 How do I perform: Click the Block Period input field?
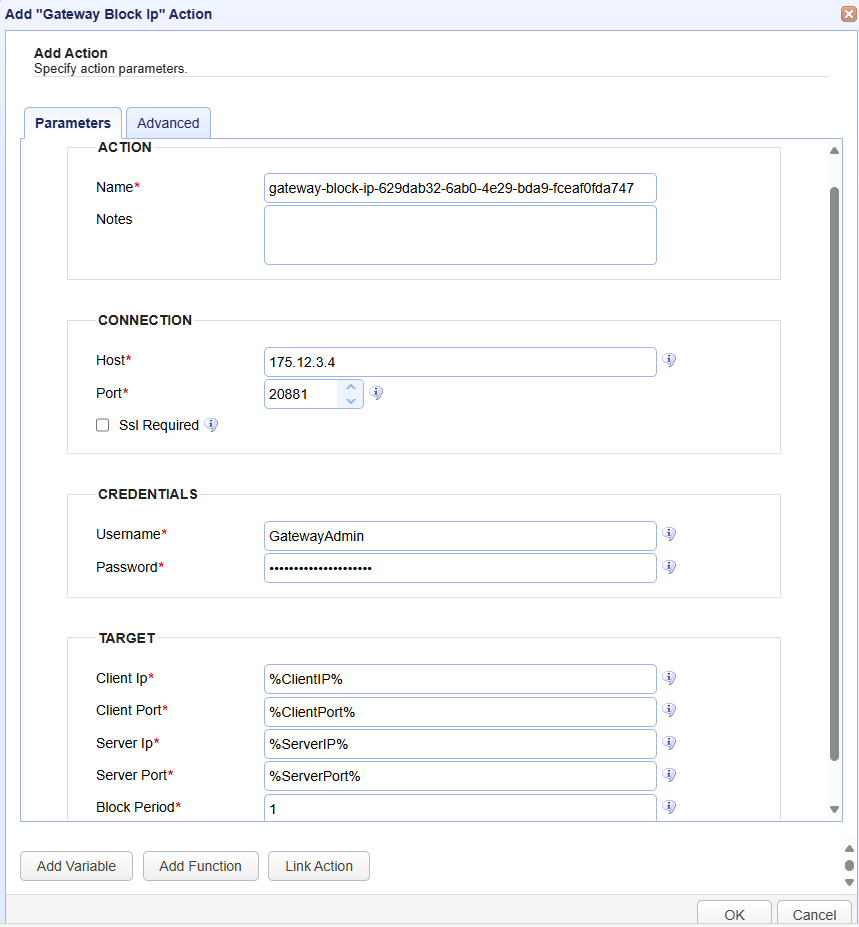(x=460, y=807)
